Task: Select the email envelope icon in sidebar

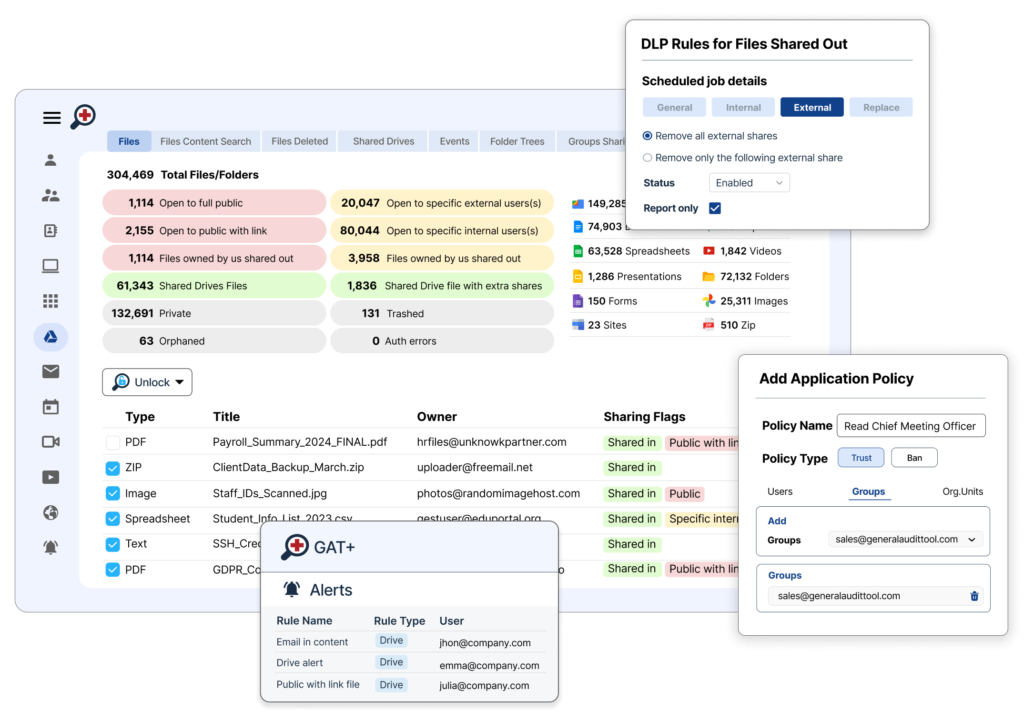Action: [51, 371]
